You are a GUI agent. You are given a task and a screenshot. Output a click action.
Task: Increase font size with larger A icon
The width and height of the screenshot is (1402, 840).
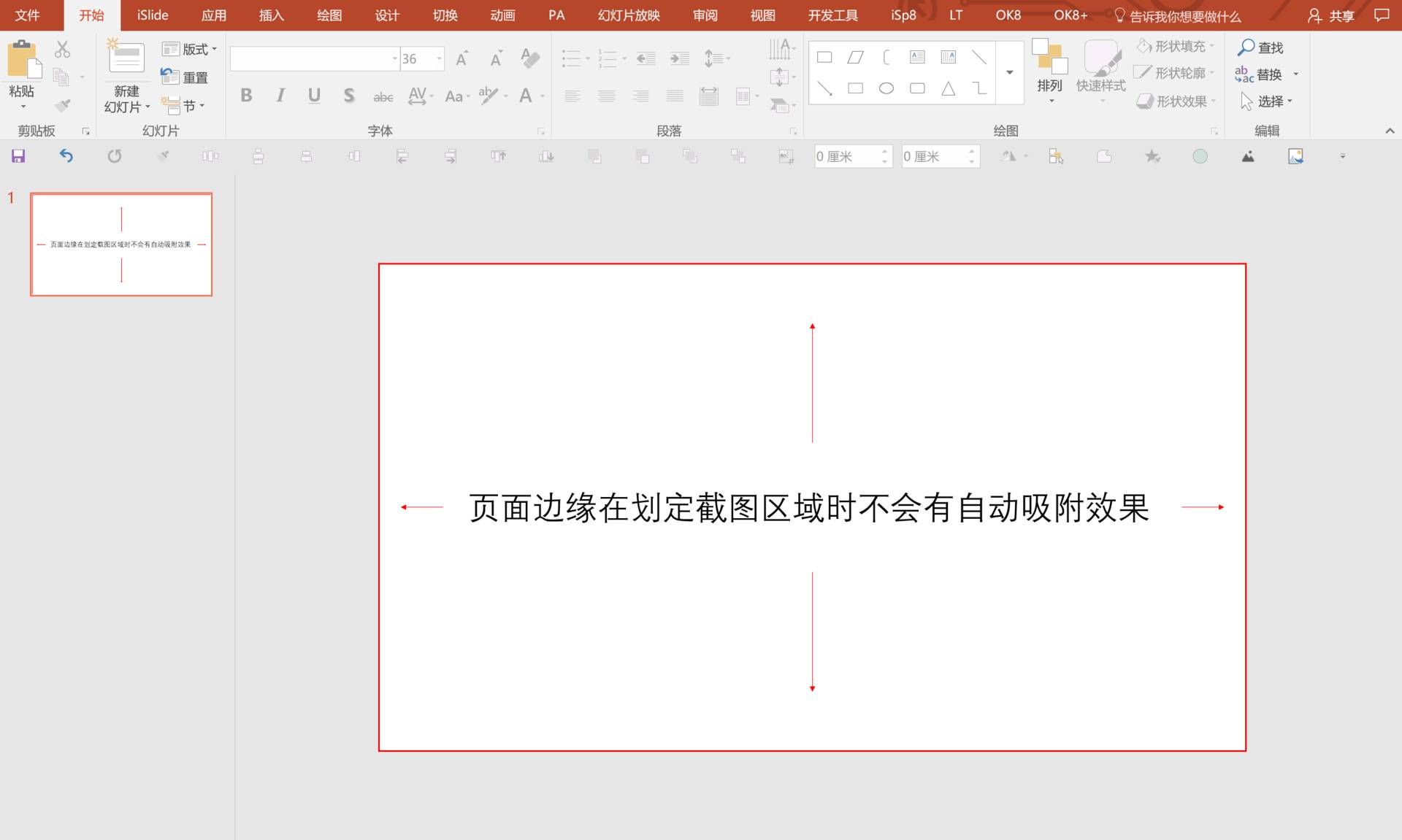tap(461, 58)
